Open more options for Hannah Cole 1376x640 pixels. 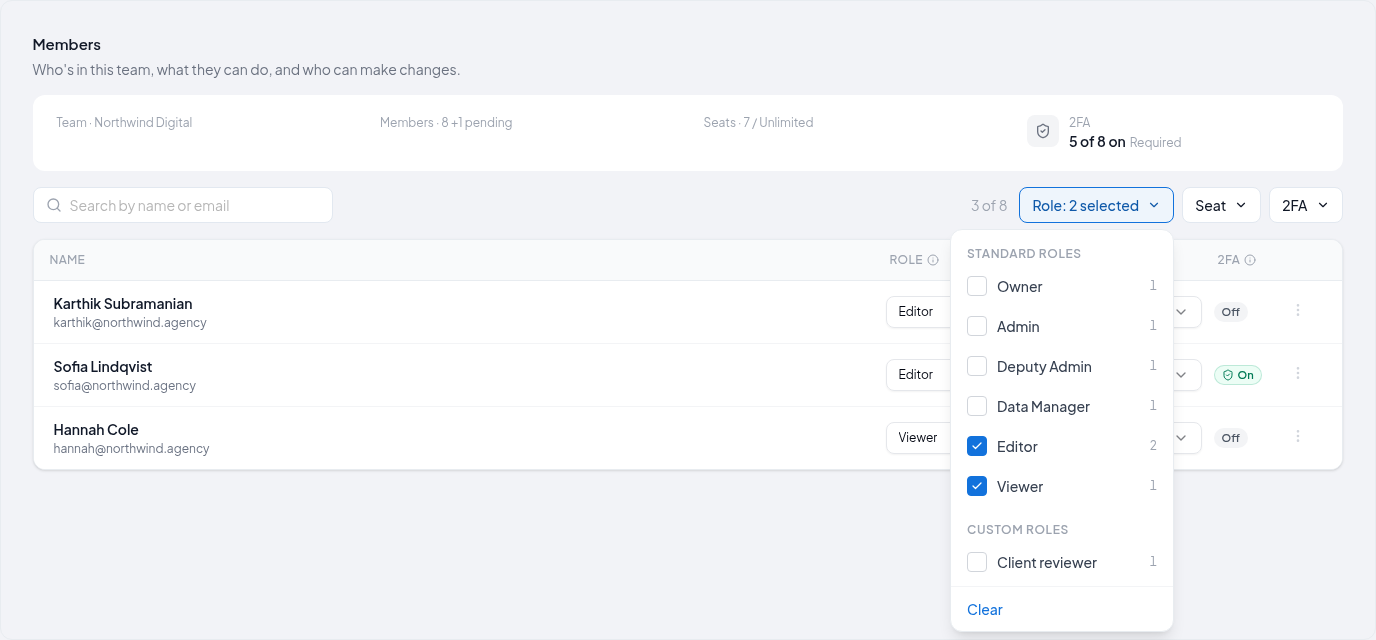click(1298, 436)
